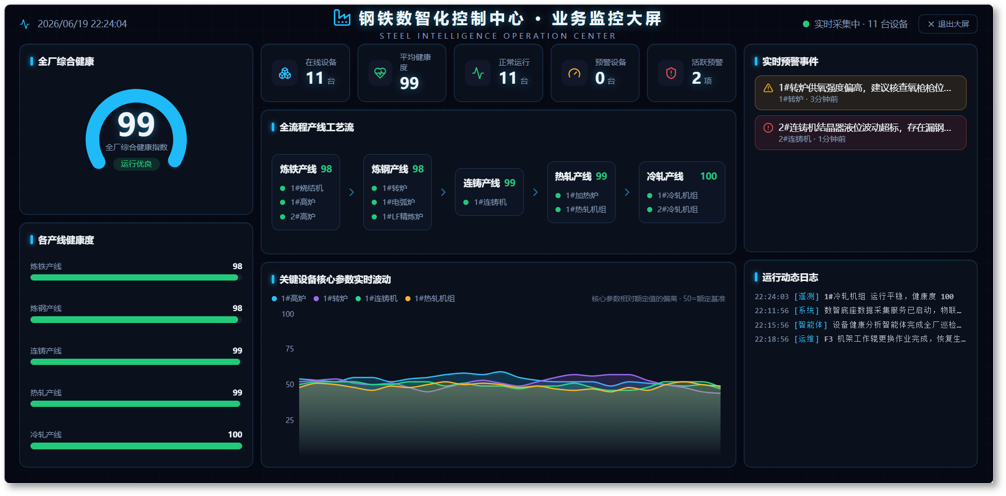Click the 22:11:56 [系统] log entry
The image size is (1006, 496).
[x=860, y=311]
